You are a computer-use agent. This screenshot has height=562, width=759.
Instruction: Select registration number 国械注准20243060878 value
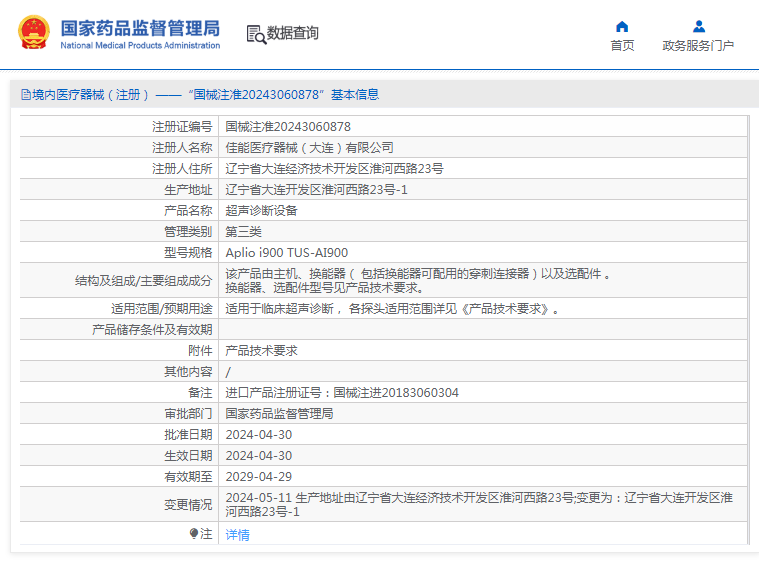288,127
